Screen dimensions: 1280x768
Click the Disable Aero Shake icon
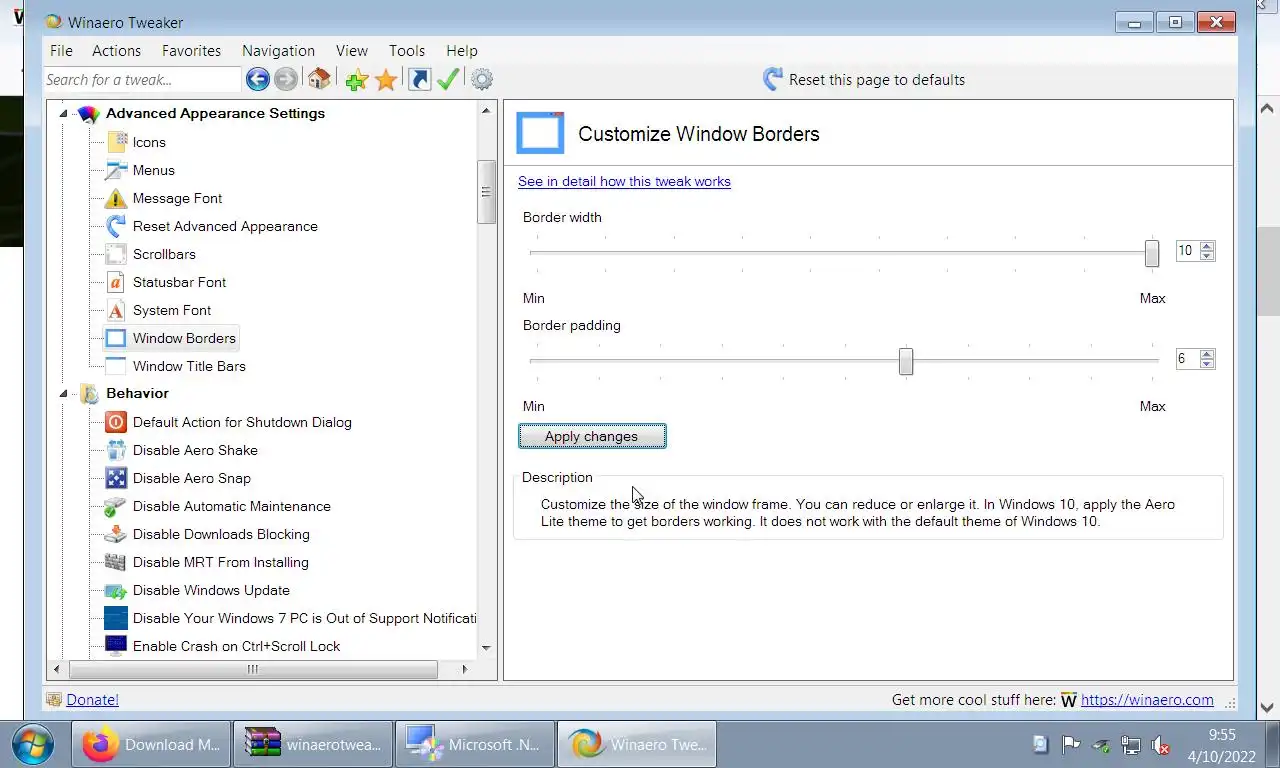[x=116, y=450]
